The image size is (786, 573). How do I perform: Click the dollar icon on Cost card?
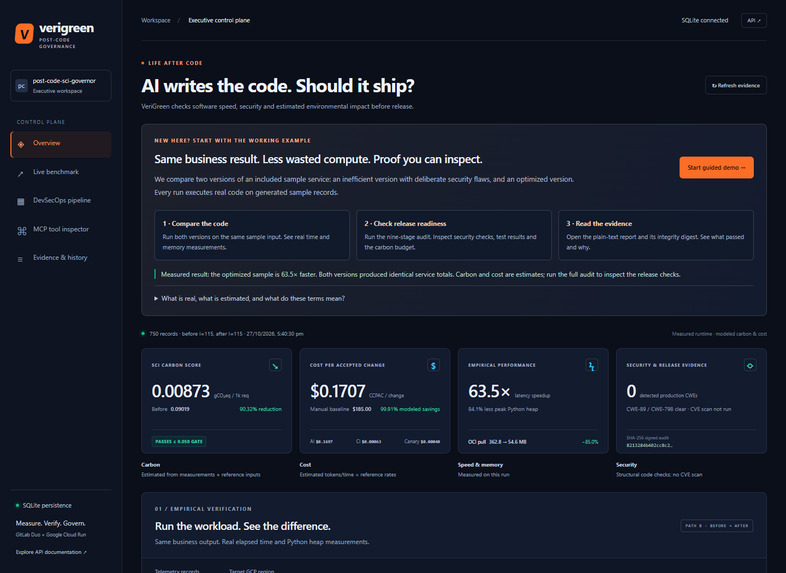point(433,365)
